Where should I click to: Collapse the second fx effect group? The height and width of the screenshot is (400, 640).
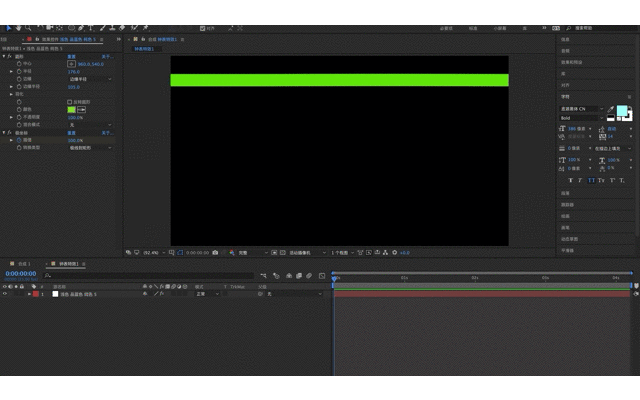click(4, 133)
